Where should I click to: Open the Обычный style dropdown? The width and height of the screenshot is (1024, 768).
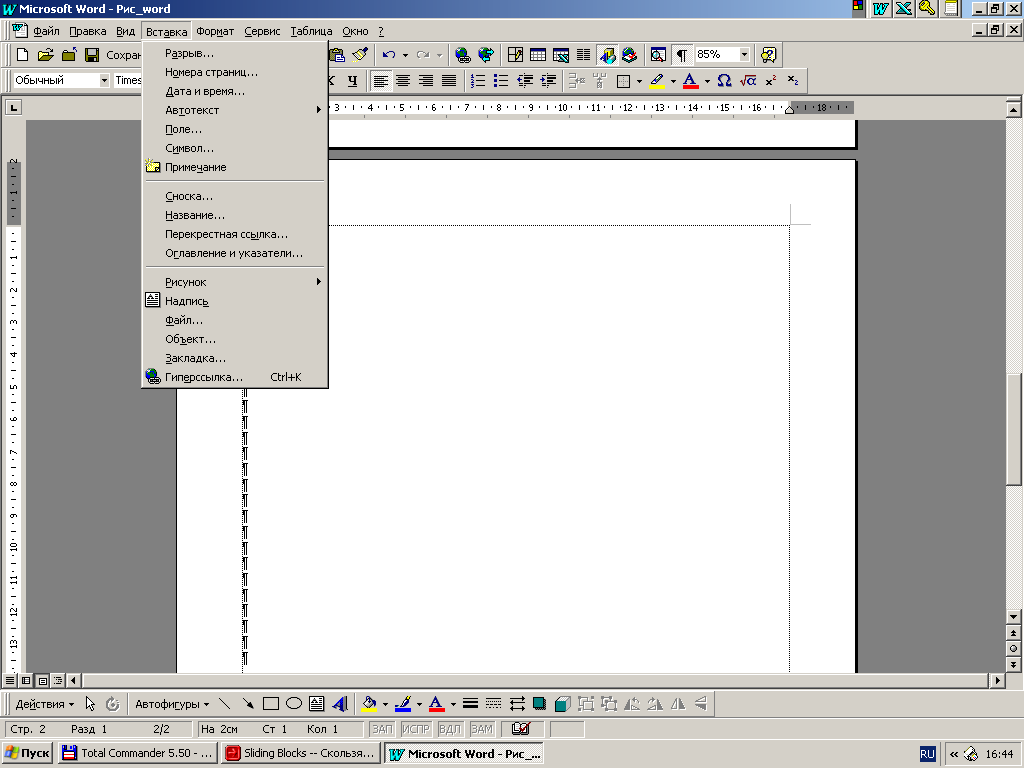point(104,80)
